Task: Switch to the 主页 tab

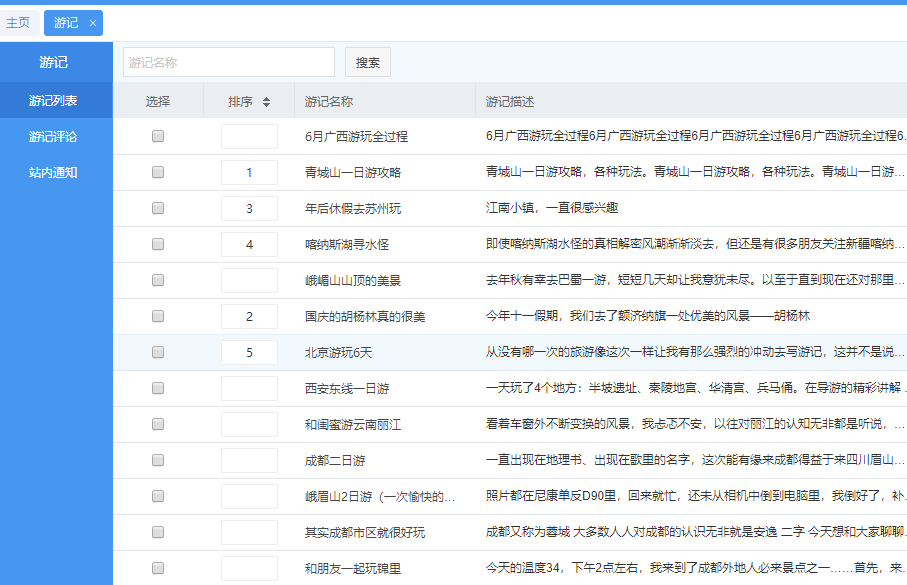Action: tap(18, 23)
